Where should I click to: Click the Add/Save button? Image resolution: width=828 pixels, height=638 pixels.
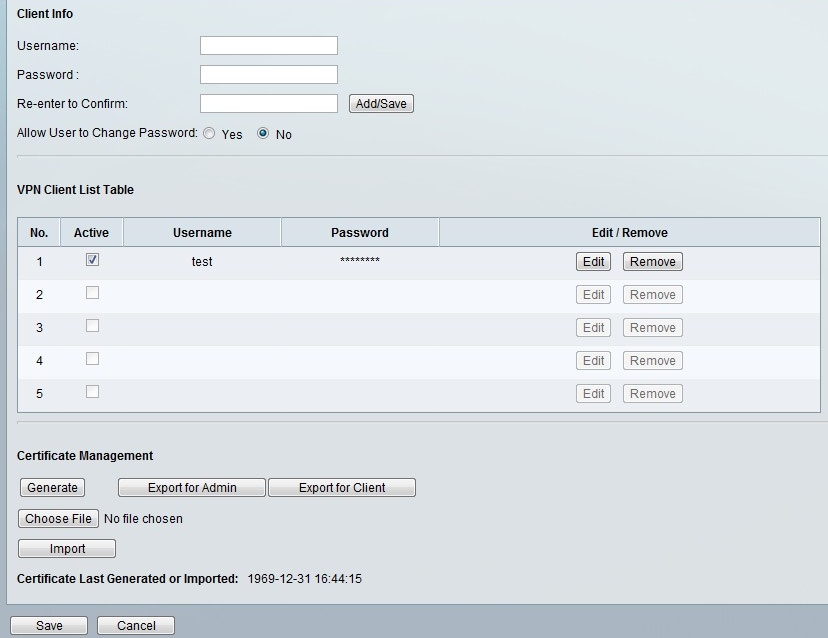coord(381,104)
